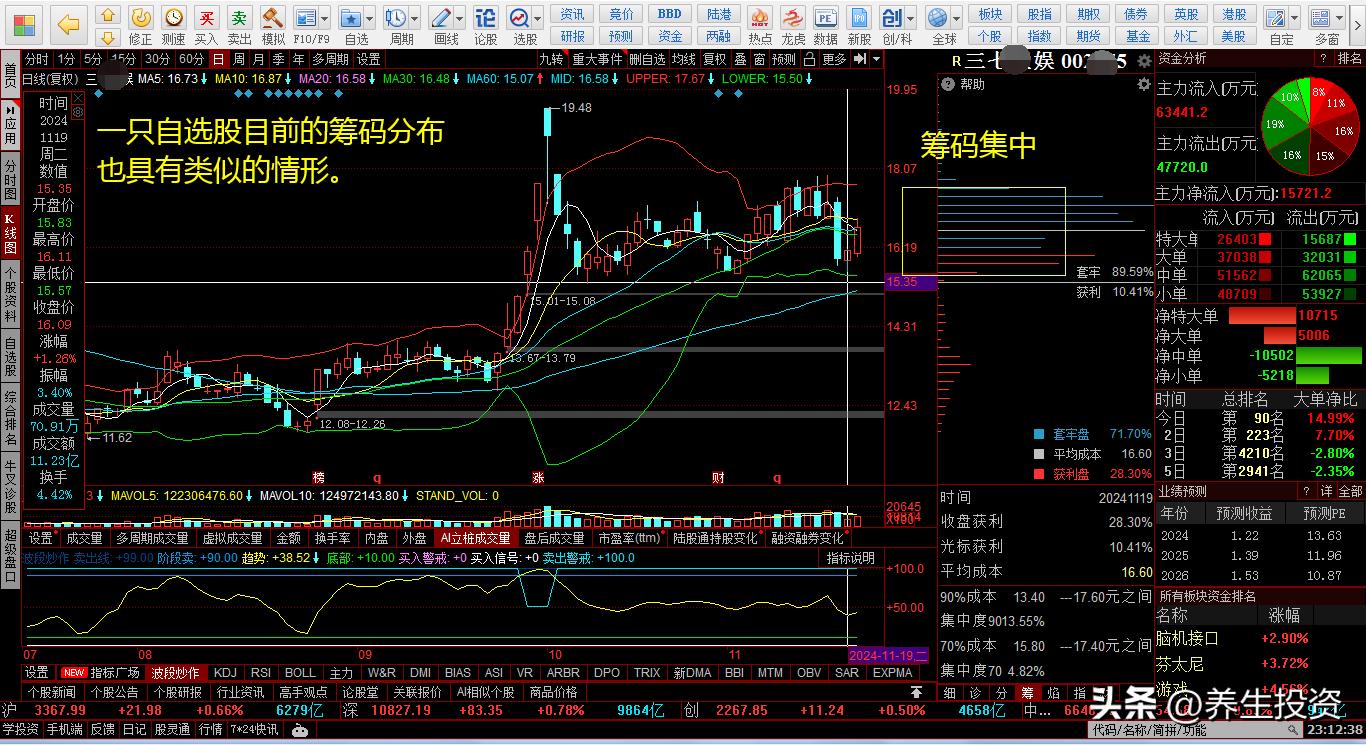Click the 港股 market button
Image resolution: width=1366 pixels, height=745 pixels.
pos(1235,14)
